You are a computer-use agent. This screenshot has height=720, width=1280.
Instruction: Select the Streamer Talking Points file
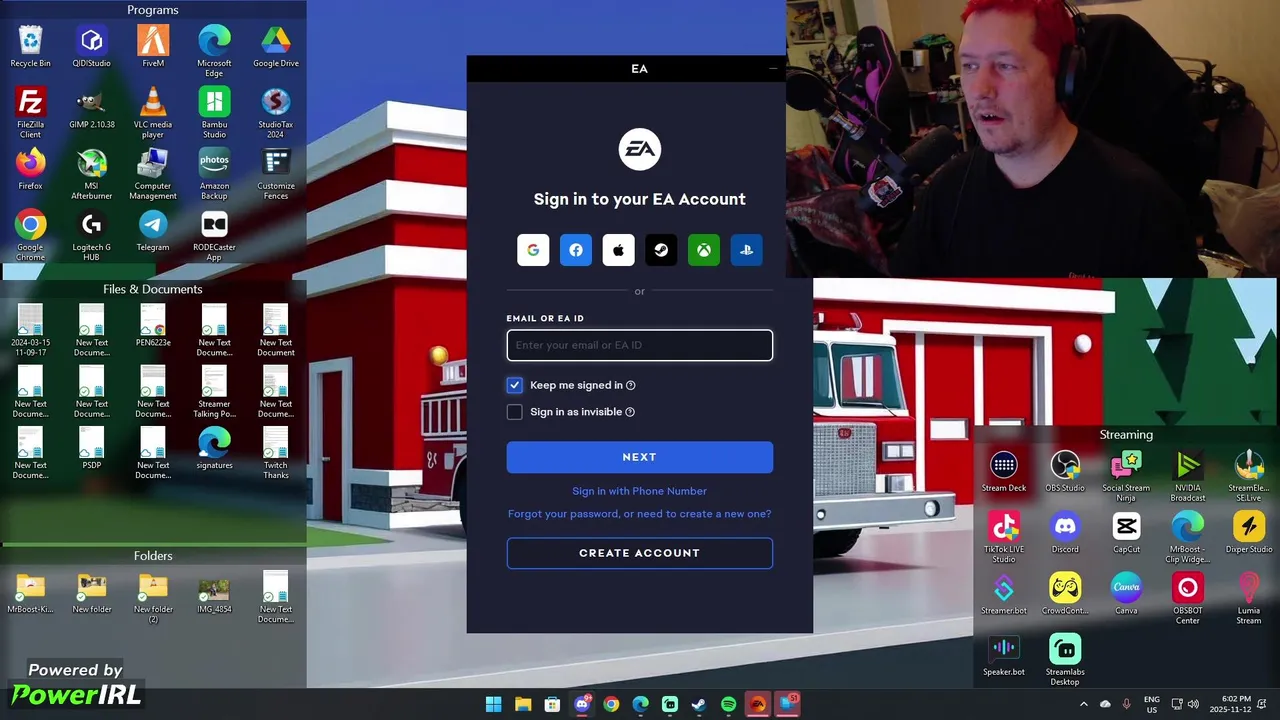[214, 392]
